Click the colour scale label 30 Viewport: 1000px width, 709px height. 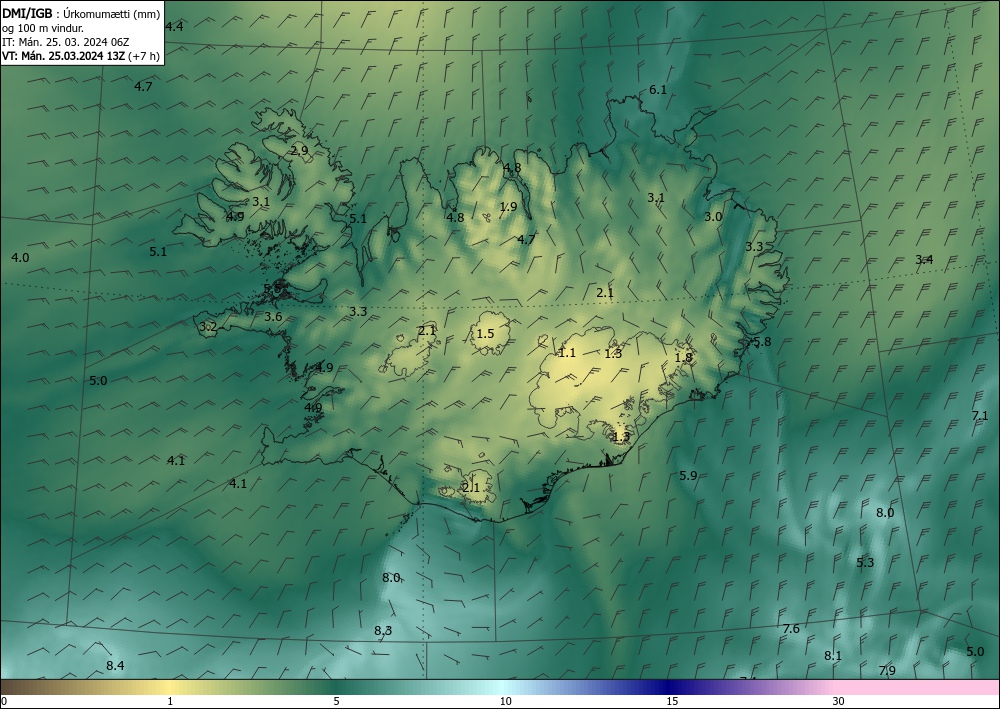point(839,701)
